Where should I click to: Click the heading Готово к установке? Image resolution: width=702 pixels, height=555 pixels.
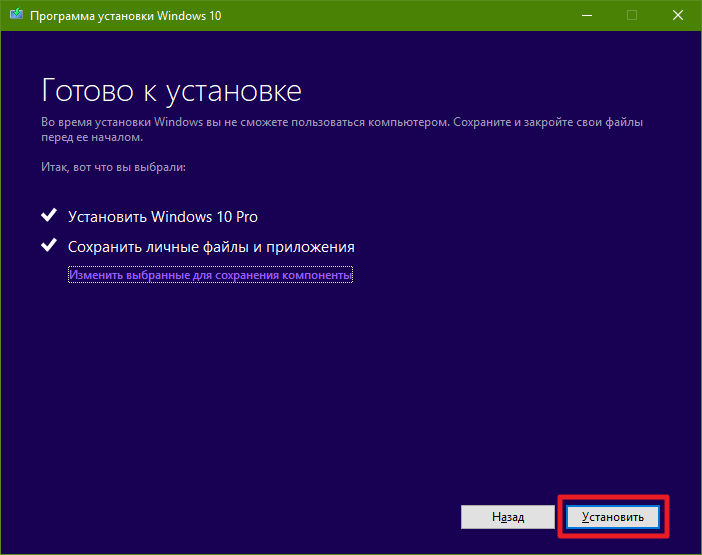[171, 91]
